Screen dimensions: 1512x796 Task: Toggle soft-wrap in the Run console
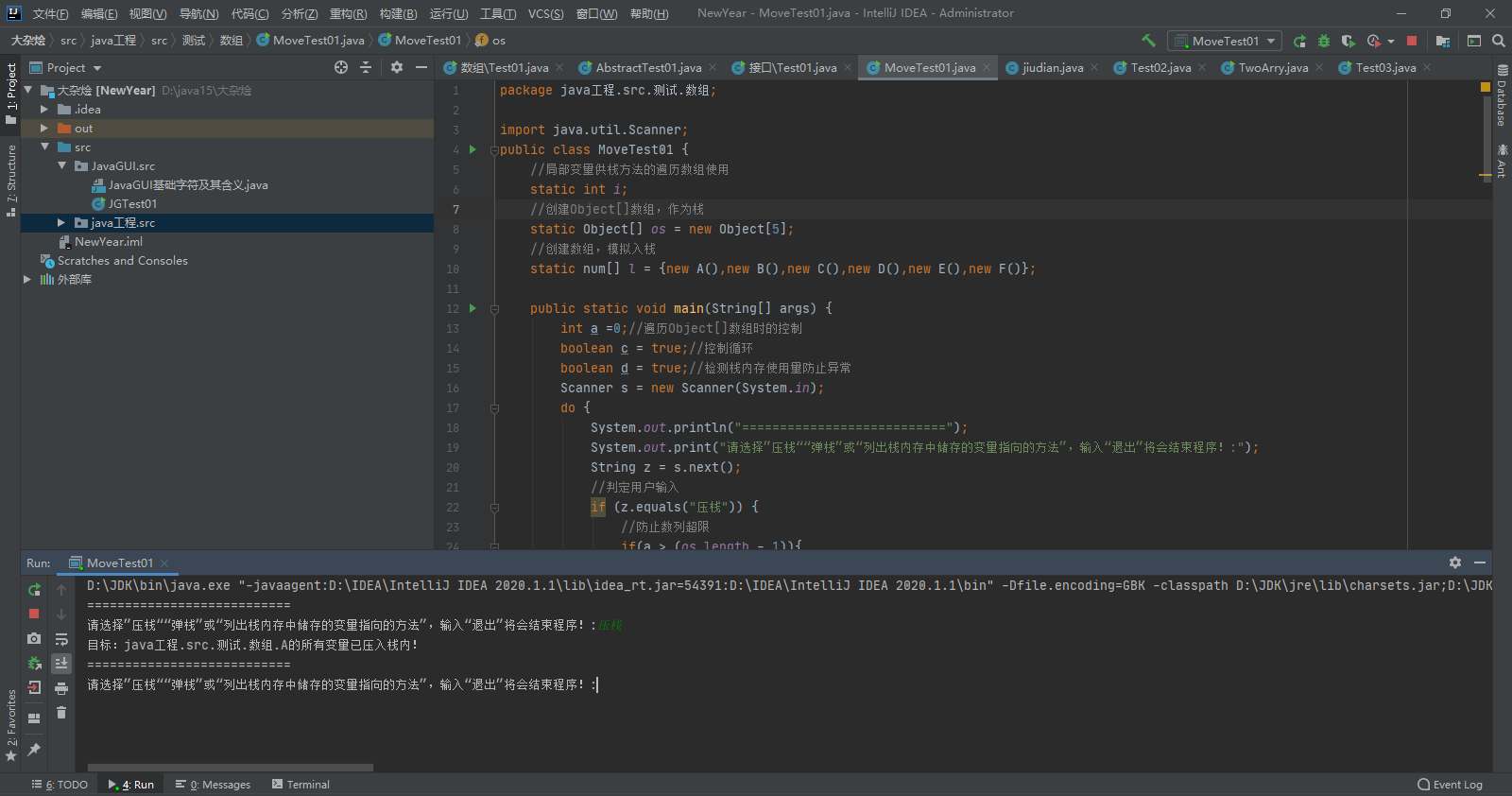coord(61,639)
